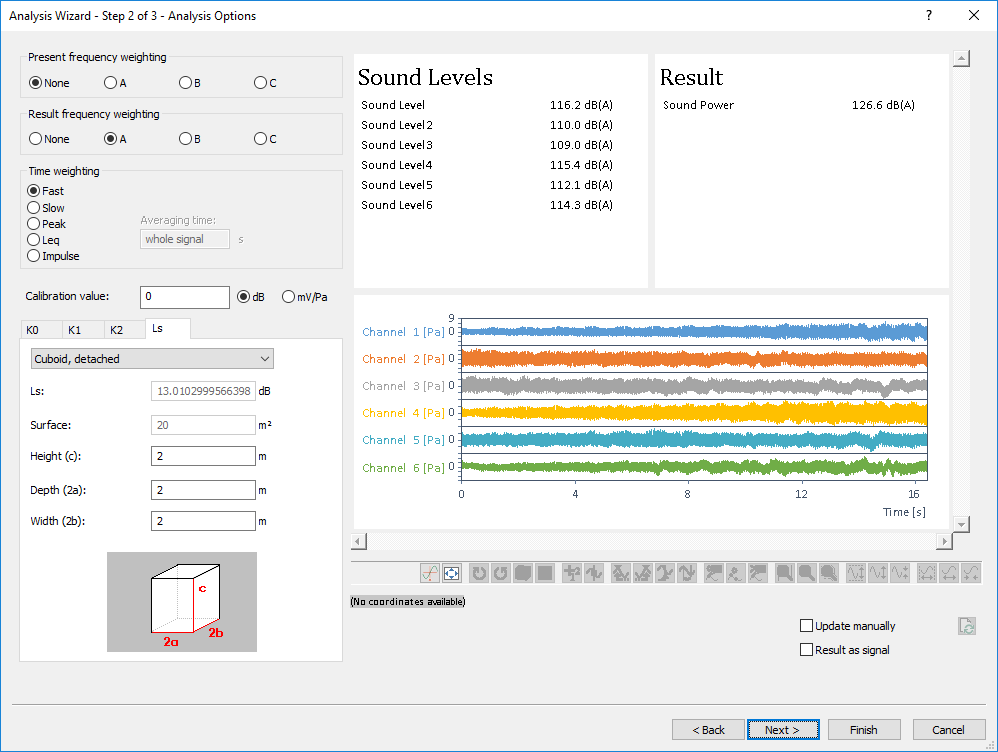Switch to the K0 tab
This screenshot has width=998, height=752.
(x=41, y=330)
